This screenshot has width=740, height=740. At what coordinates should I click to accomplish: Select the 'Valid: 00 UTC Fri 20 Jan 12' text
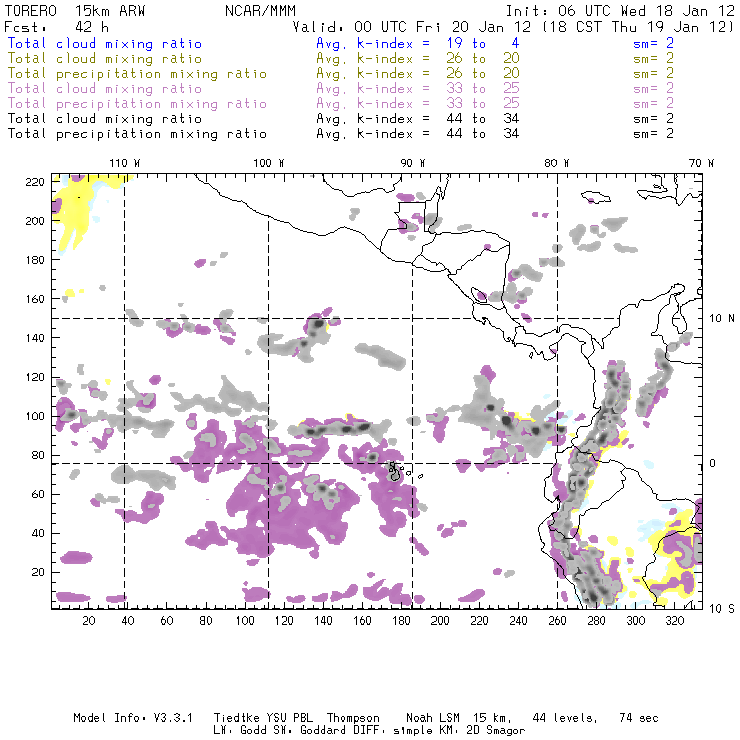point(412,27)
